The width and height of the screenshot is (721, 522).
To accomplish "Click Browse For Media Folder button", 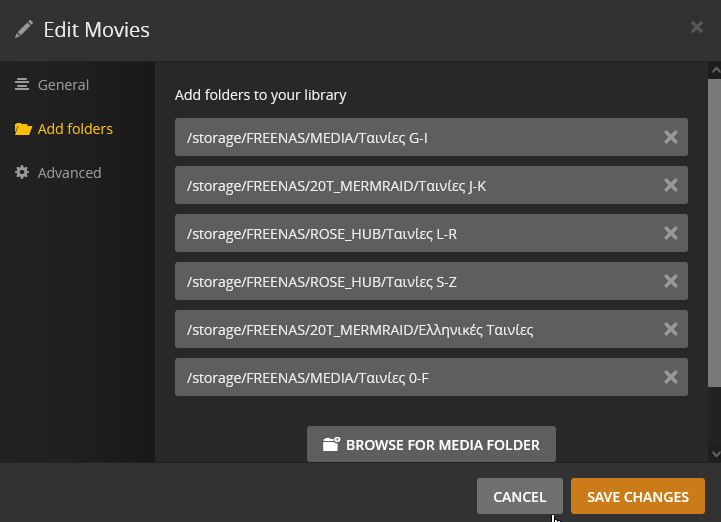I will pyautogui.click(x=431, y=444).
